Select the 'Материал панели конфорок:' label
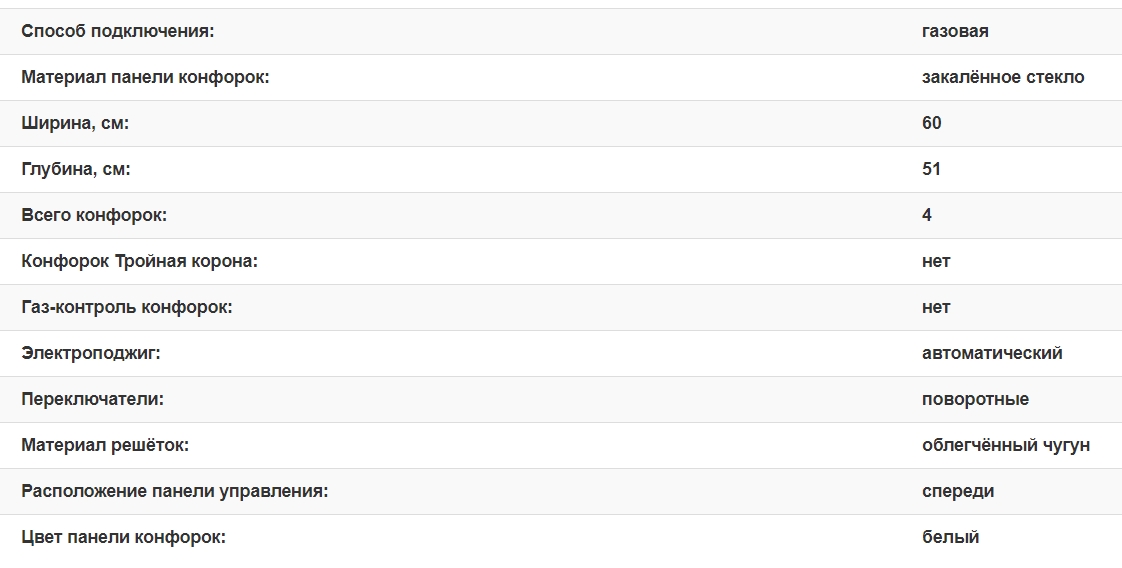1122x568 pixels. click(x=145, y=77)
